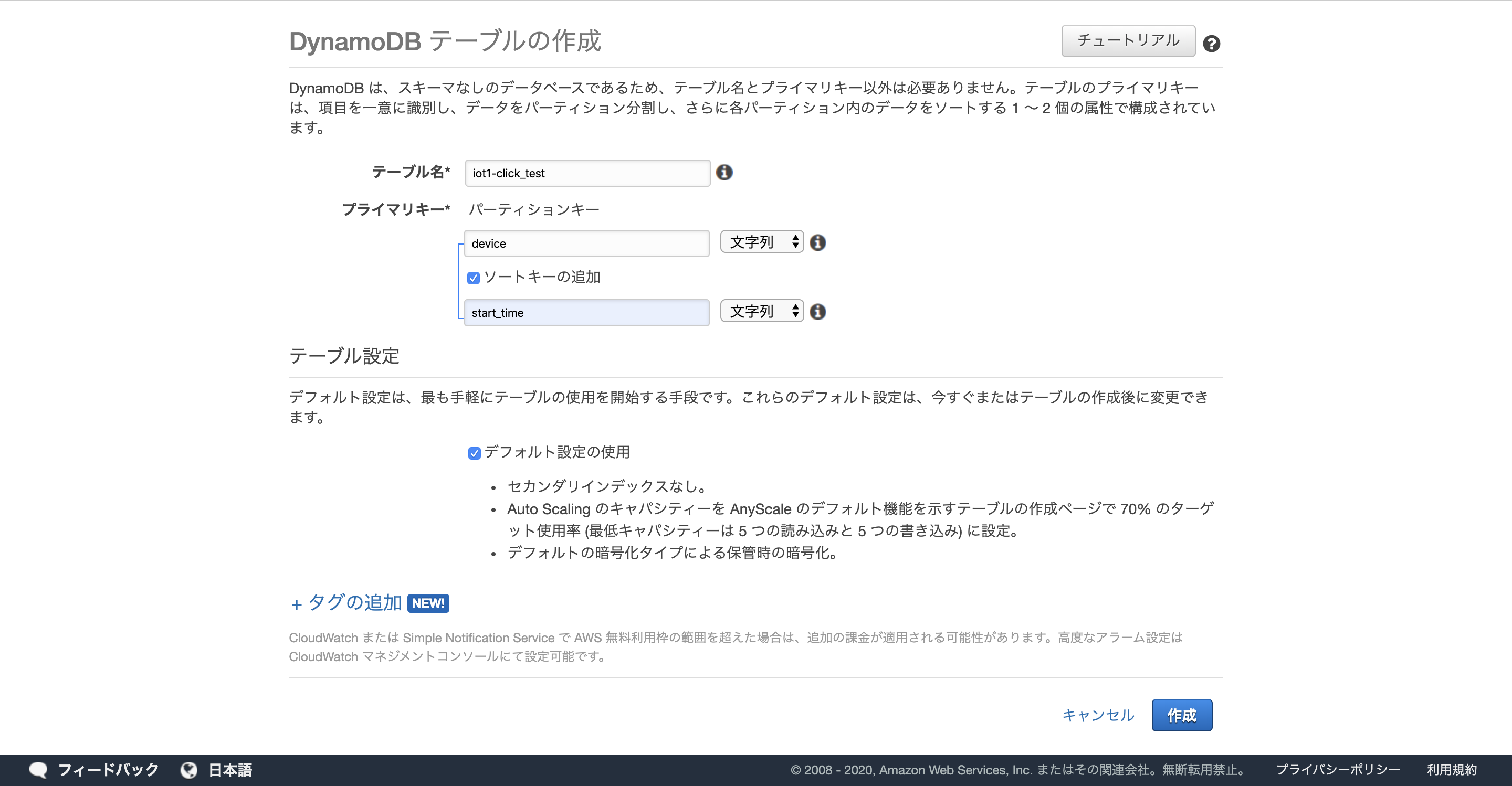Viewport: 1512px width, 786px height.
Task: Click the info icon beside the table name field
Action: pos(725,173)
